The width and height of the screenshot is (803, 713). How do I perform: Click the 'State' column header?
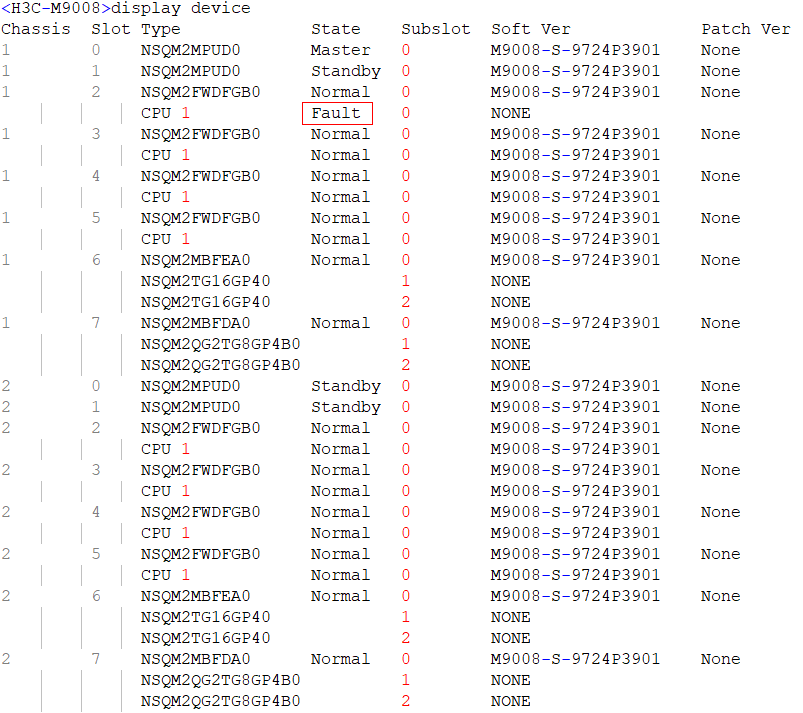coord(336,29)
